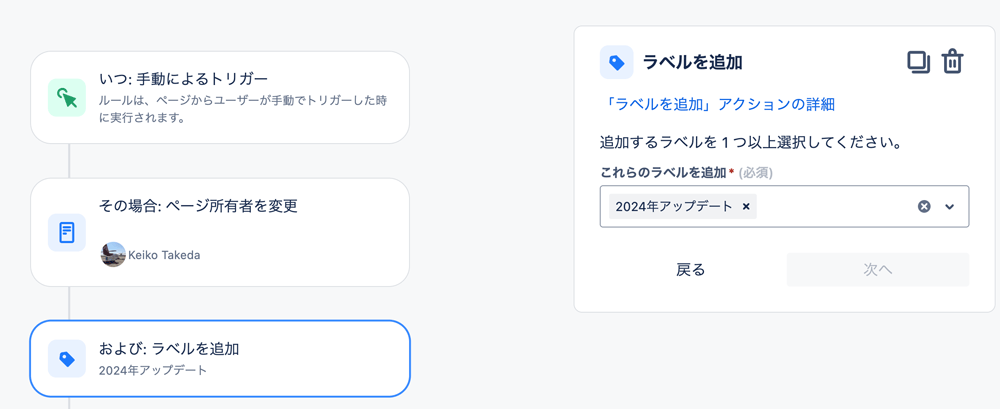Click the 2024年アップデート chip text in field
This screenshot has height=409, width=1000.
pyautogui.click(x=674, y=206)
